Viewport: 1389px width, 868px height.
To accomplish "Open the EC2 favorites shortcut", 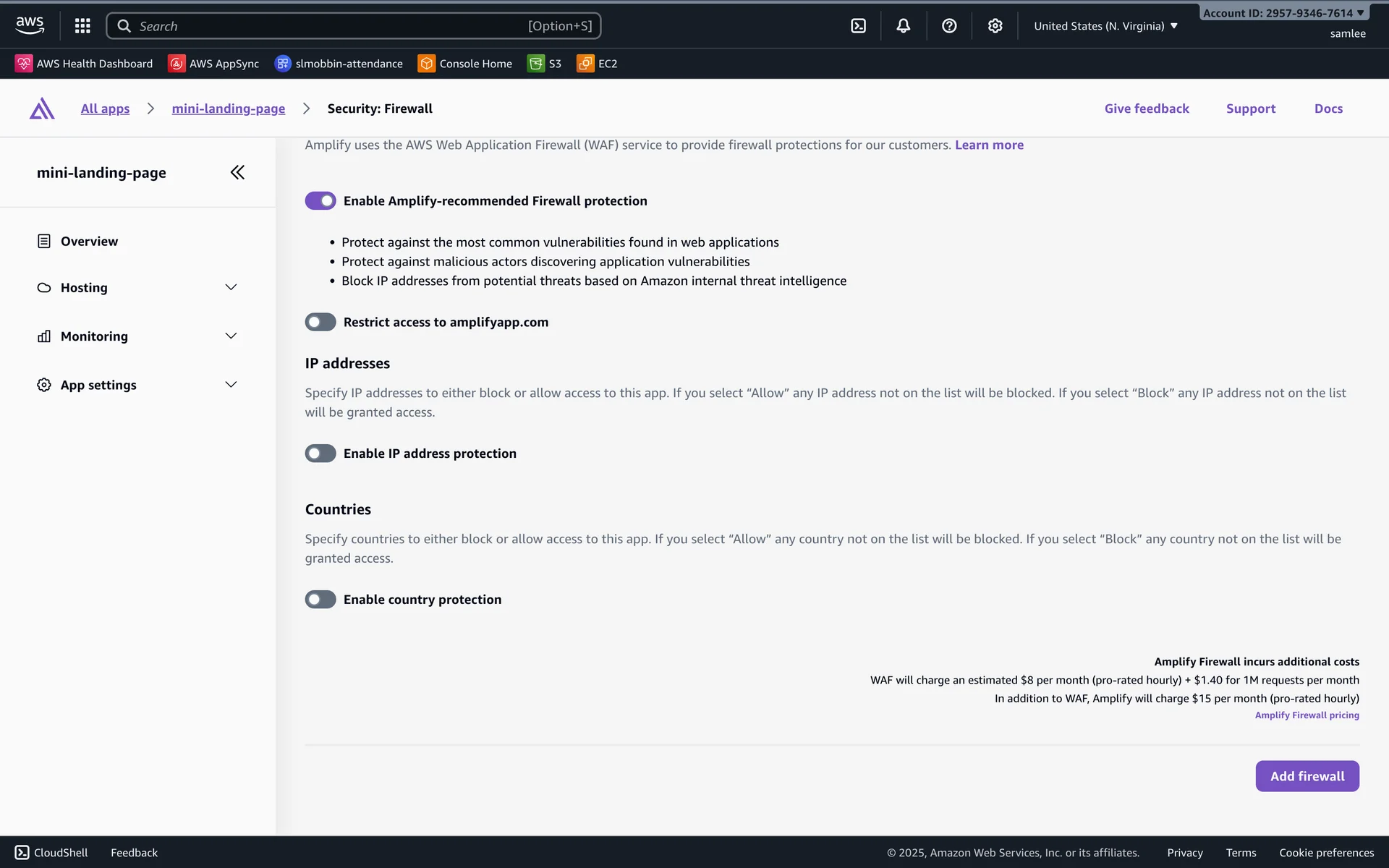I will [598, 64].
